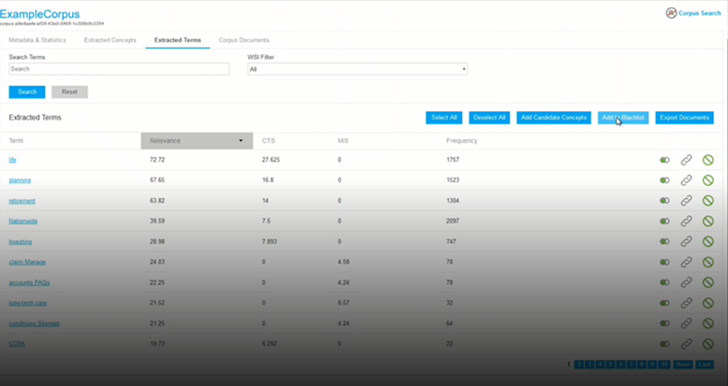Switch to the Corpus Documents tab
The image size is (728, 386).
coord(244,40)
